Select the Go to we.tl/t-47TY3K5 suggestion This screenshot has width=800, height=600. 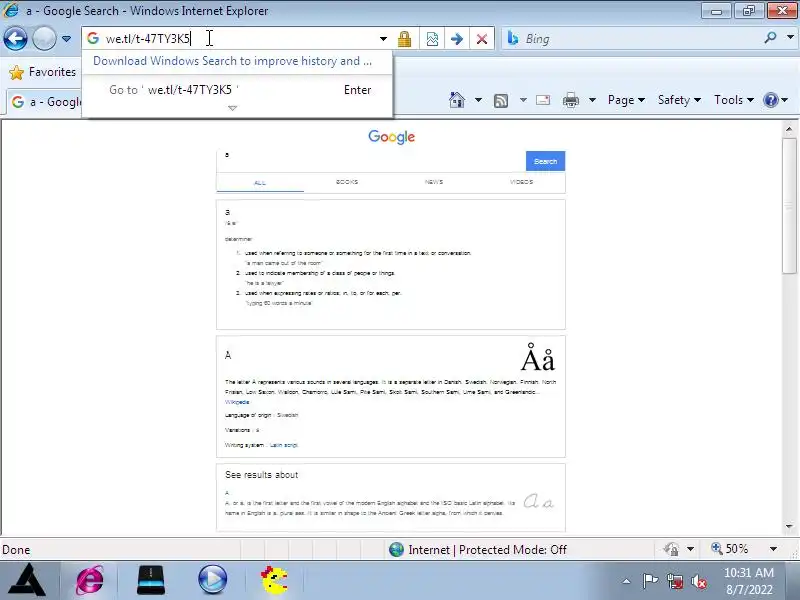click(x=237, y=90)
